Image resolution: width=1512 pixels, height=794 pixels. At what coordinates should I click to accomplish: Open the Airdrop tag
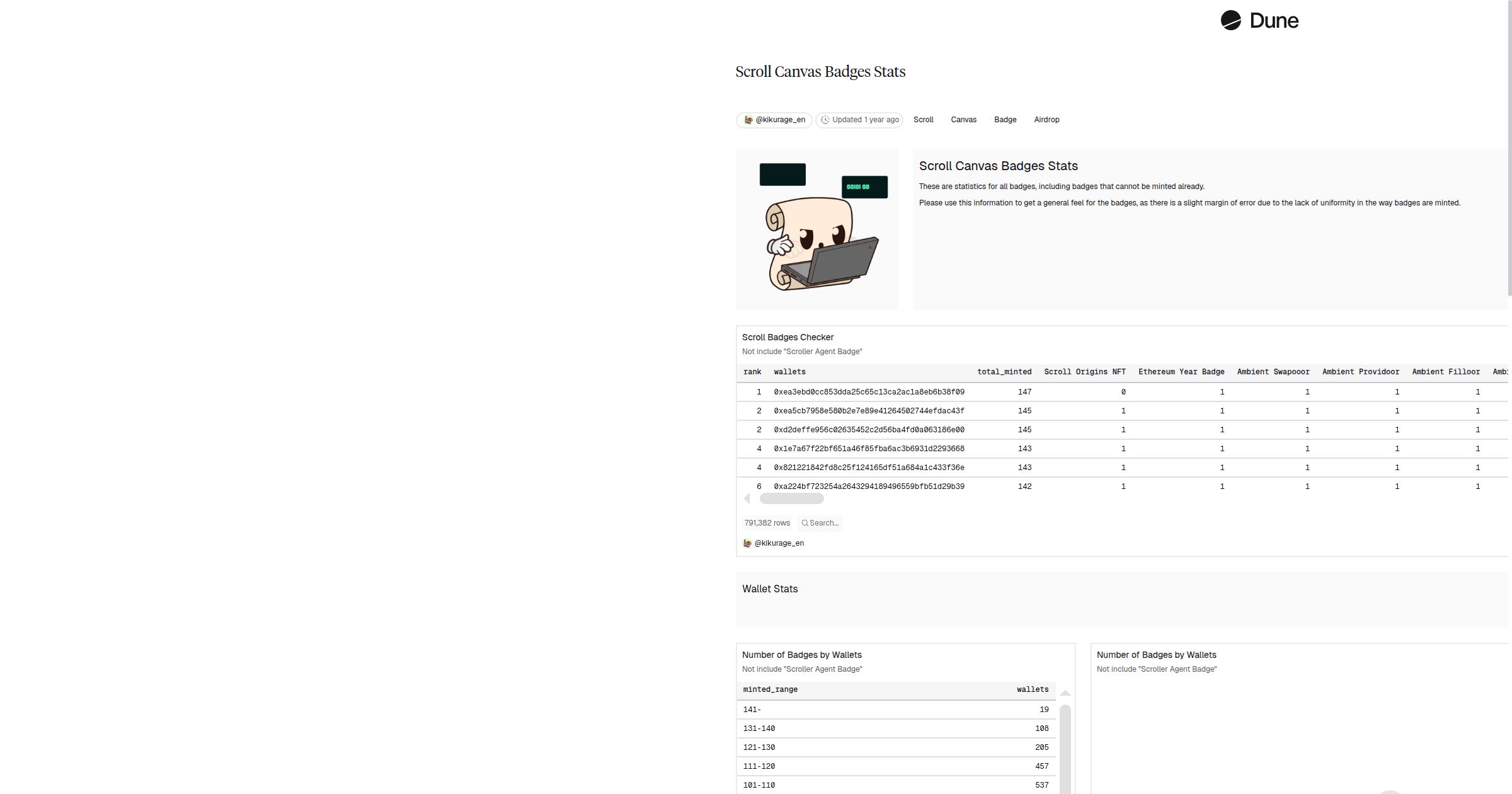click(x=1046, y=120)
